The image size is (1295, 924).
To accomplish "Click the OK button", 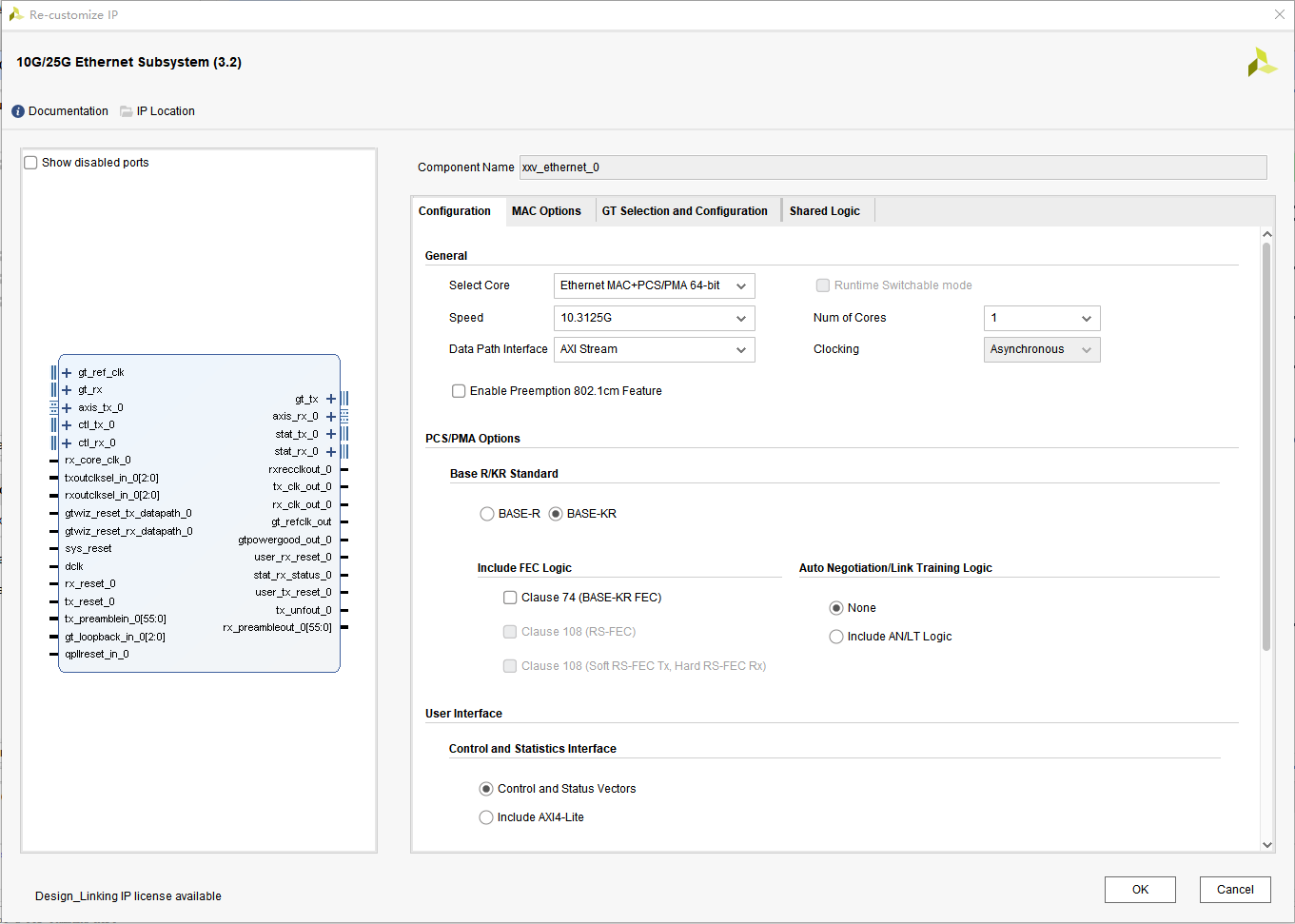I will click(x=1140, y=890).
